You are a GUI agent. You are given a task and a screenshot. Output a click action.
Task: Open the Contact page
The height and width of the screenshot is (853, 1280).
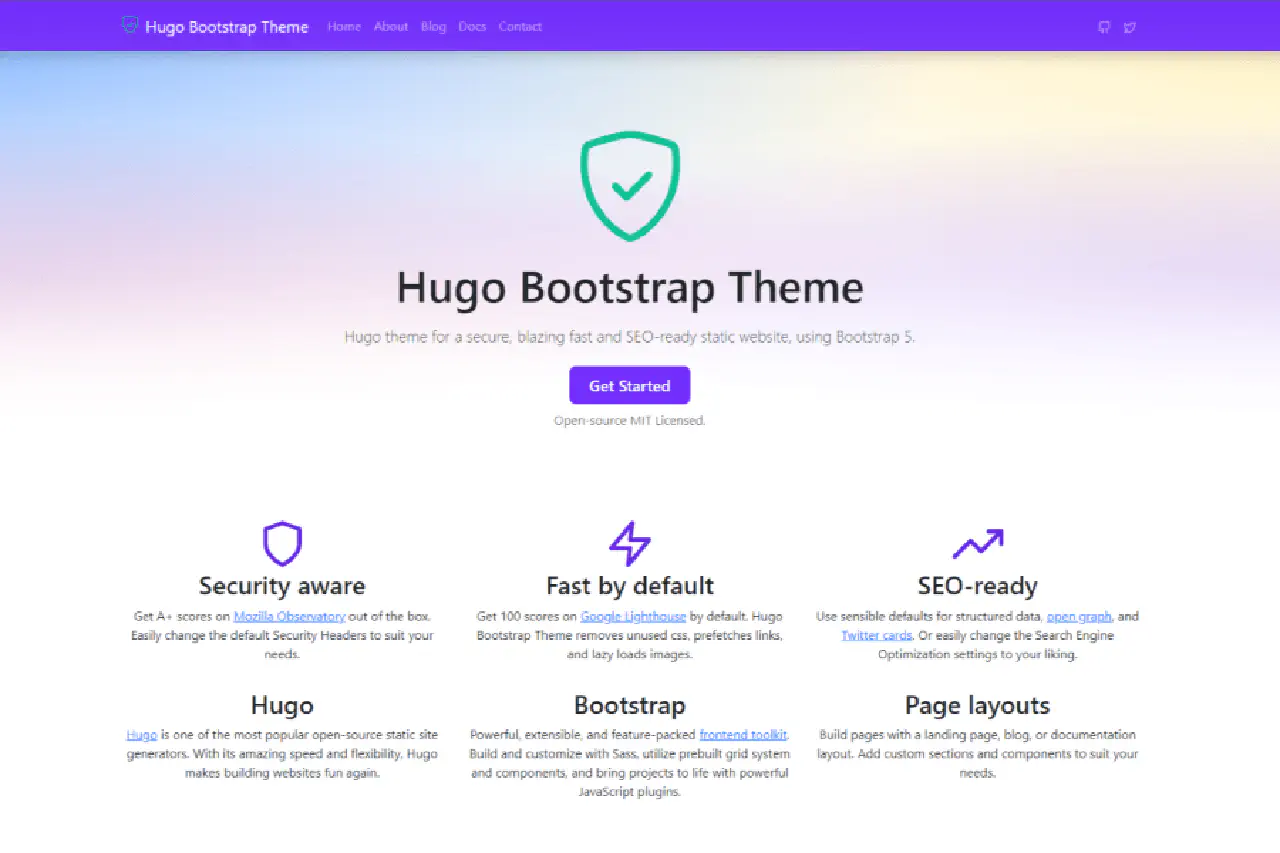pos(519,27)
